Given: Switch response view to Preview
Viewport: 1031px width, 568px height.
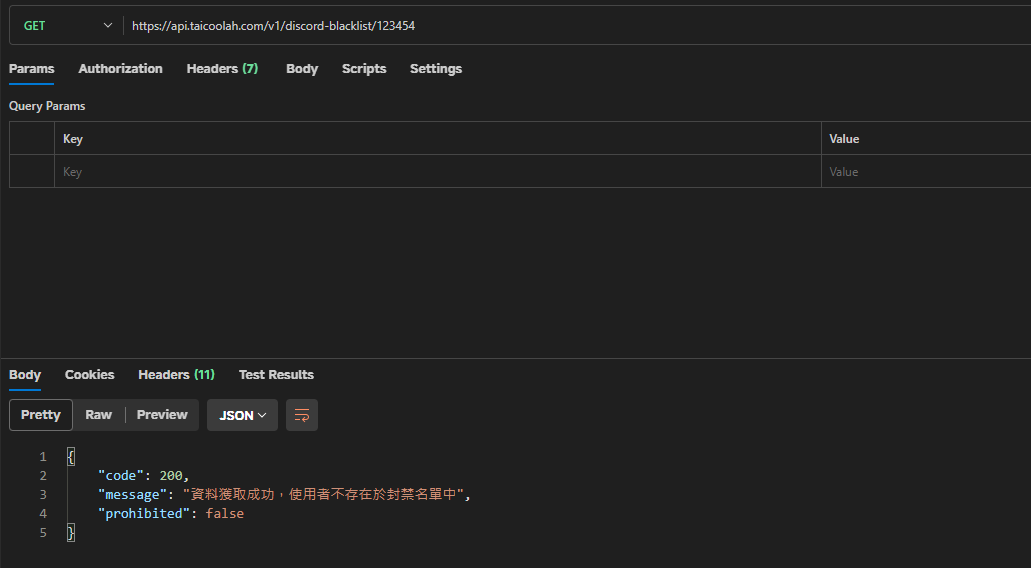Looking at the screenshot, I should [x=162, y=415].
